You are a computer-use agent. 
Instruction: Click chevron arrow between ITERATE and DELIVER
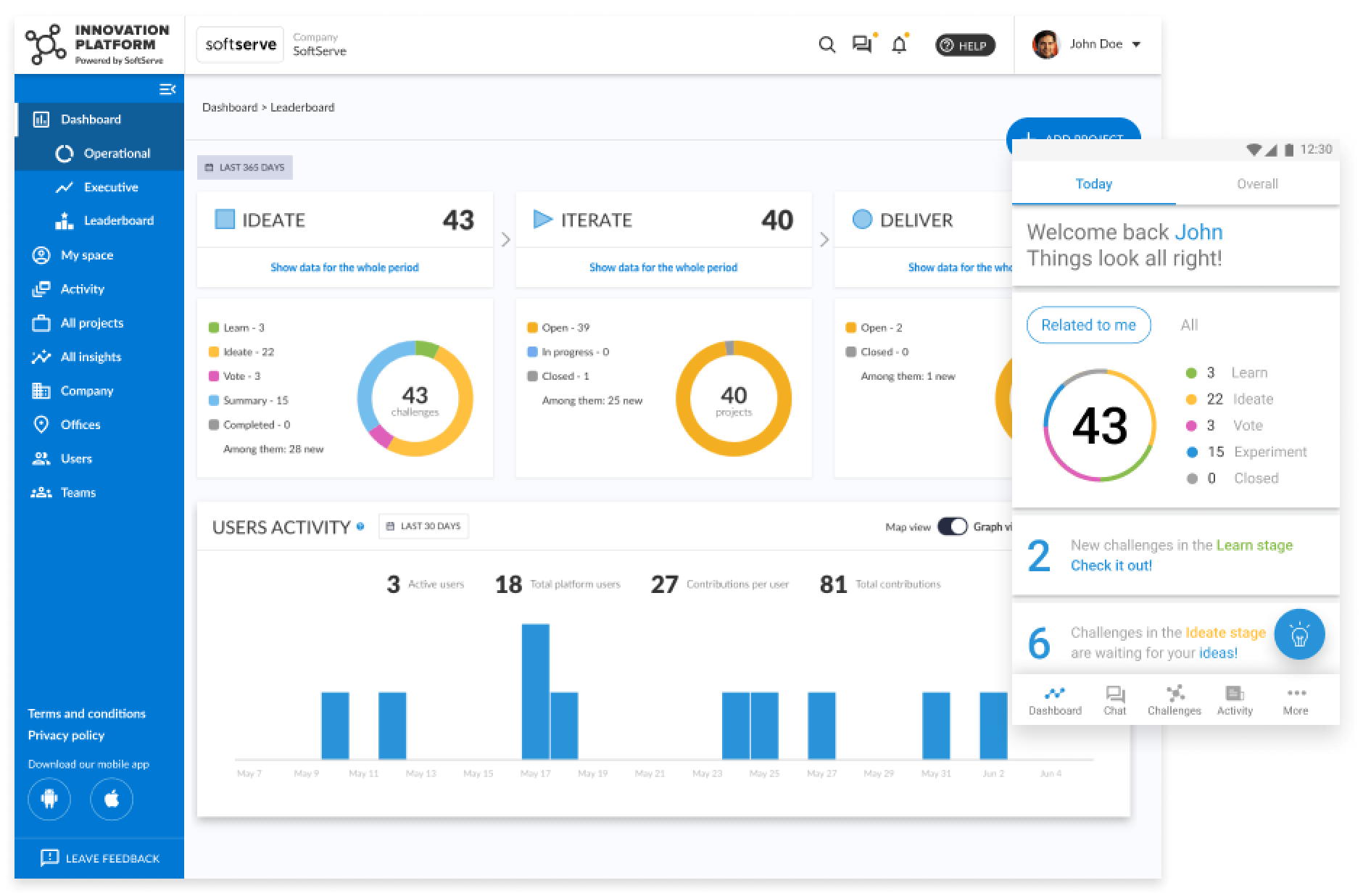pyautogui.click(x=824, y=239)
